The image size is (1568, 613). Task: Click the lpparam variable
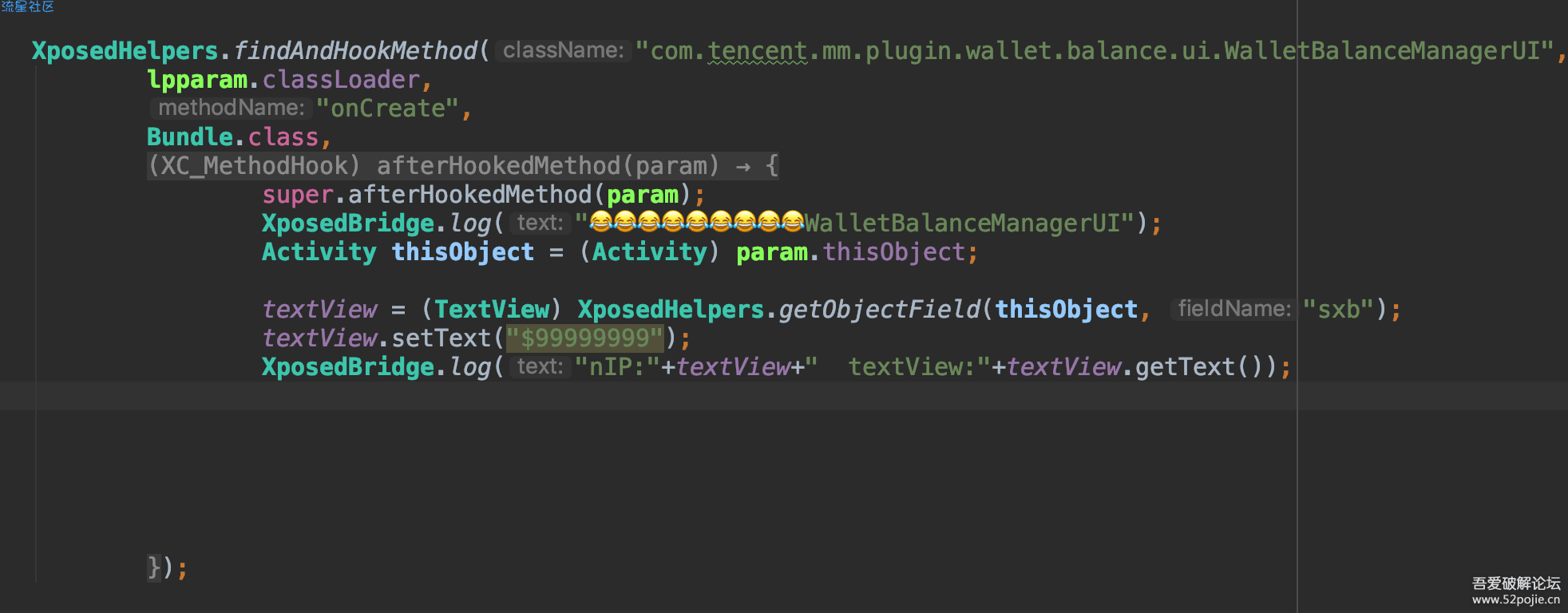[x=197, y=80]
